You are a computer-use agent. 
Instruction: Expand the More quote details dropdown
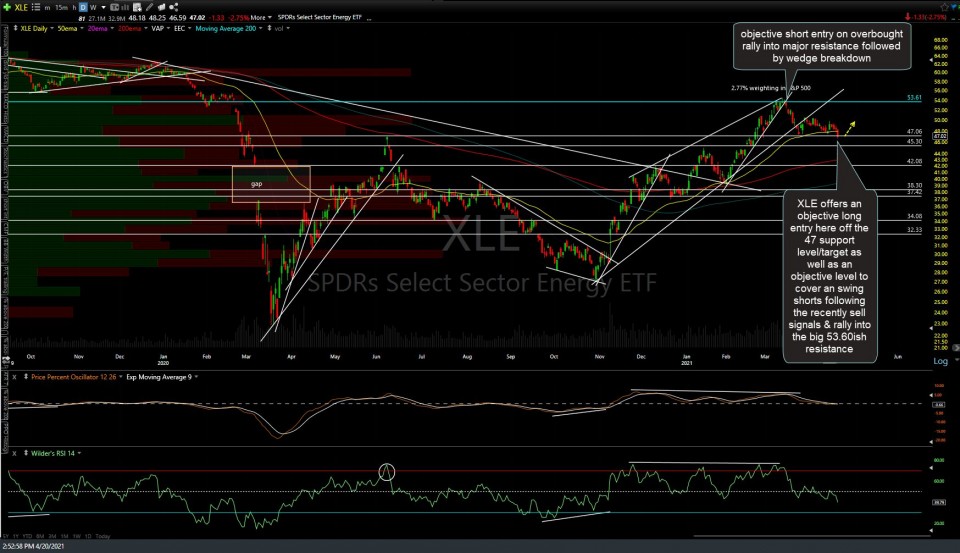[261, 17]
